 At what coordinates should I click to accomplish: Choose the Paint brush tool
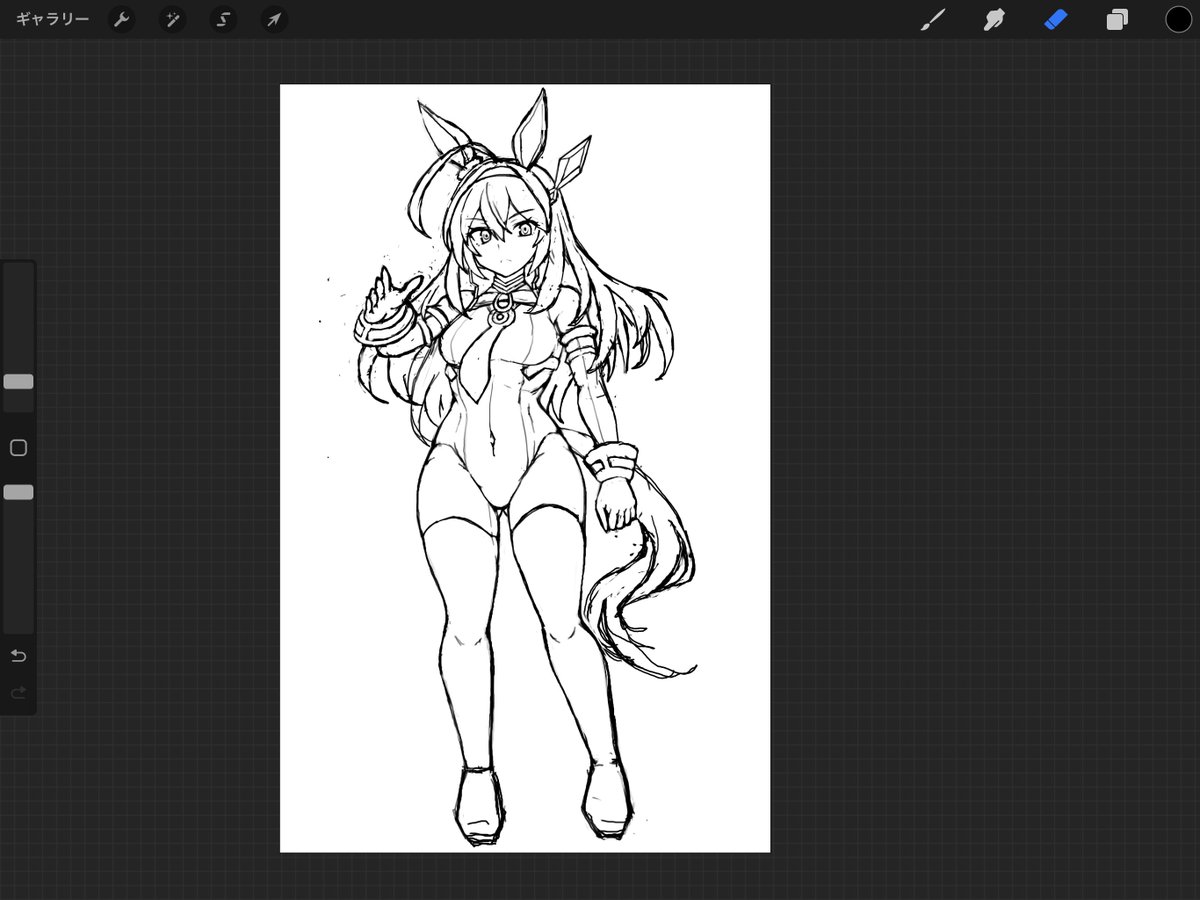pos(933,19)
